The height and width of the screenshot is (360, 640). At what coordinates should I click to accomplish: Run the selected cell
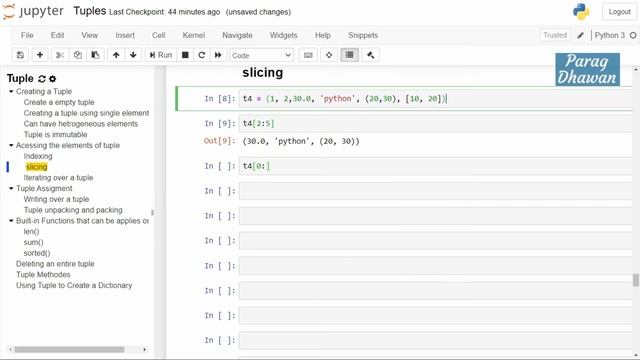(161, 55)
